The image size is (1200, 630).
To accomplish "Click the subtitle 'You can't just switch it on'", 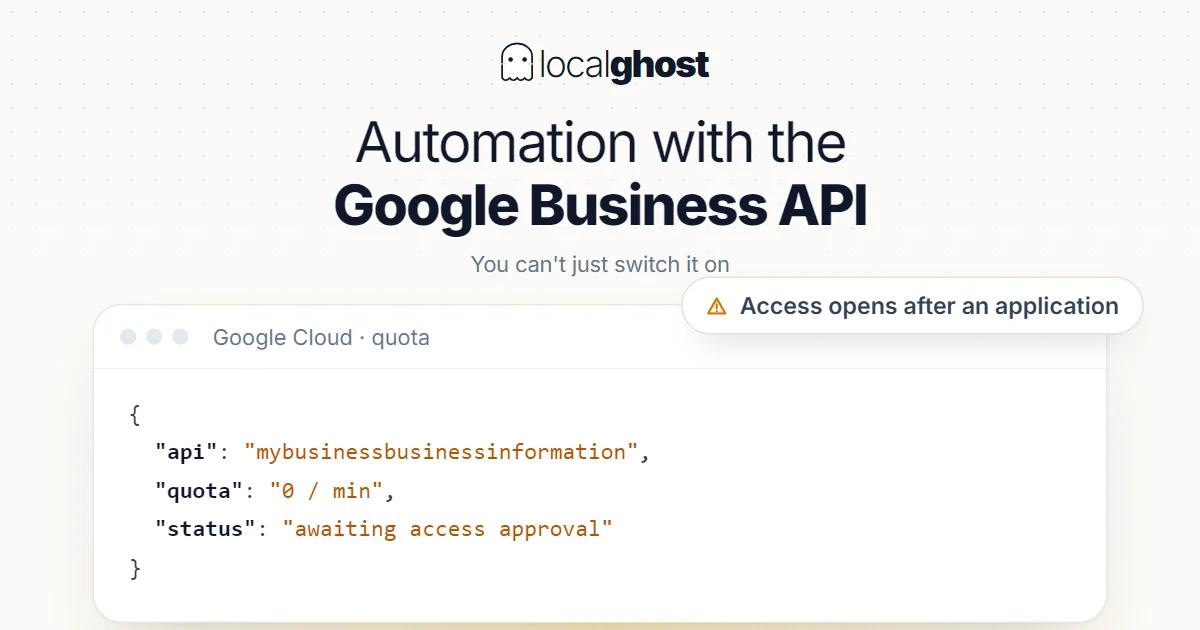I will click(x=600, y=265).
